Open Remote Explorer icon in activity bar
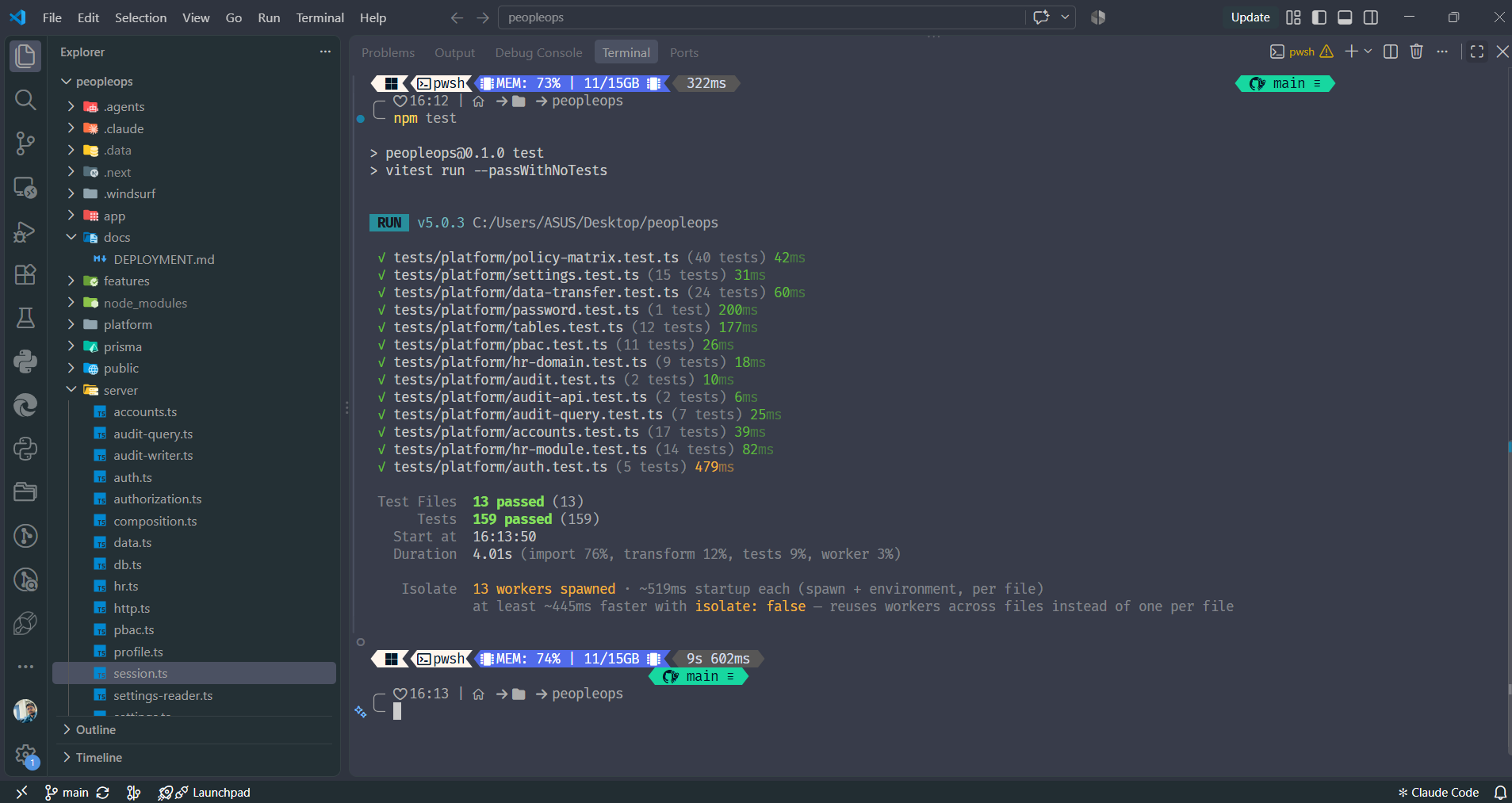Viewport: 1512px width, 803px height. point(25,188)
